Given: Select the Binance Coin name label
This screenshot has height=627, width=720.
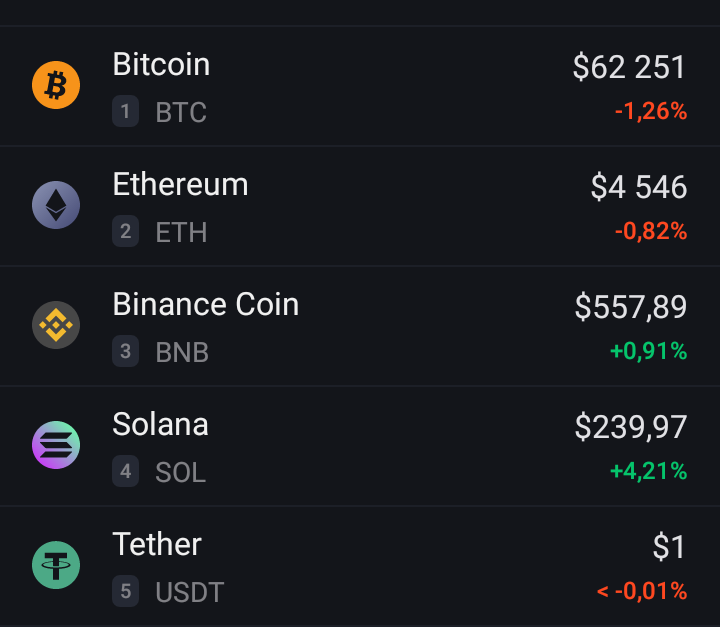Looking at the screenshot, I should point(206,304).
